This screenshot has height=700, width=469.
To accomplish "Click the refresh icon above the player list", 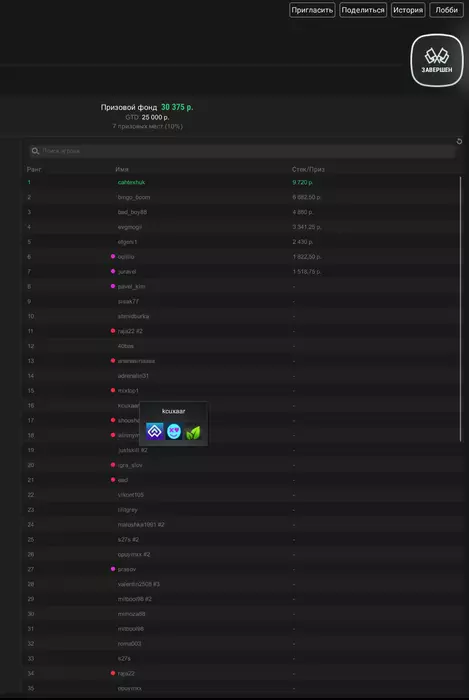I will coord(459,142).
